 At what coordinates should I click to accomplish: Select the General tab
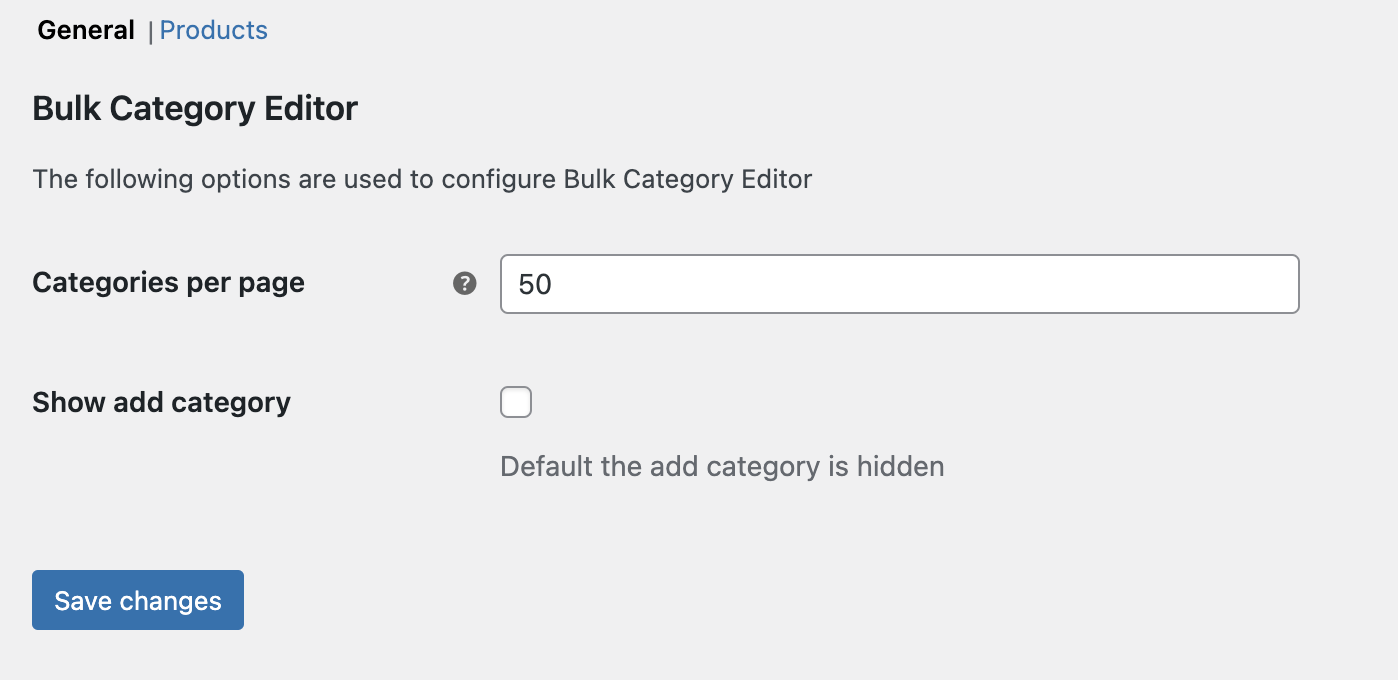pos(86,30)
